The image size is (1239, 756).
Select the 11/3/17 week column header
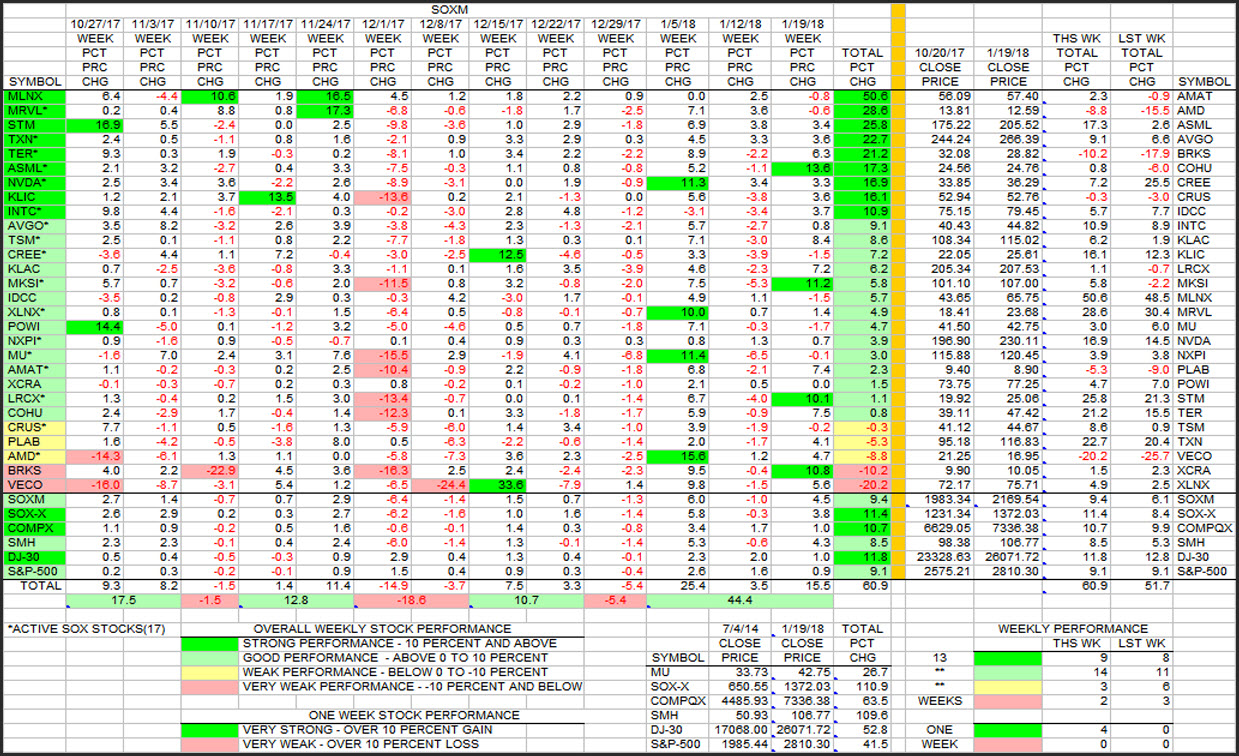pyautogui.click(x=153, y=23)
